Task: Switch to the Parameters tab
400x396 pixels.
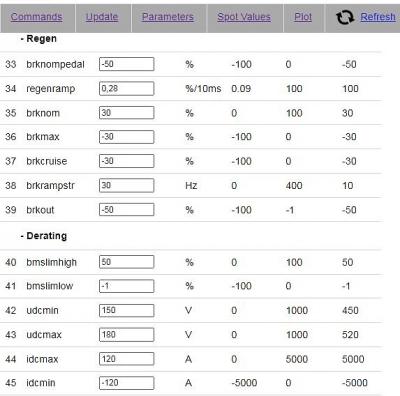Action: 168,17
